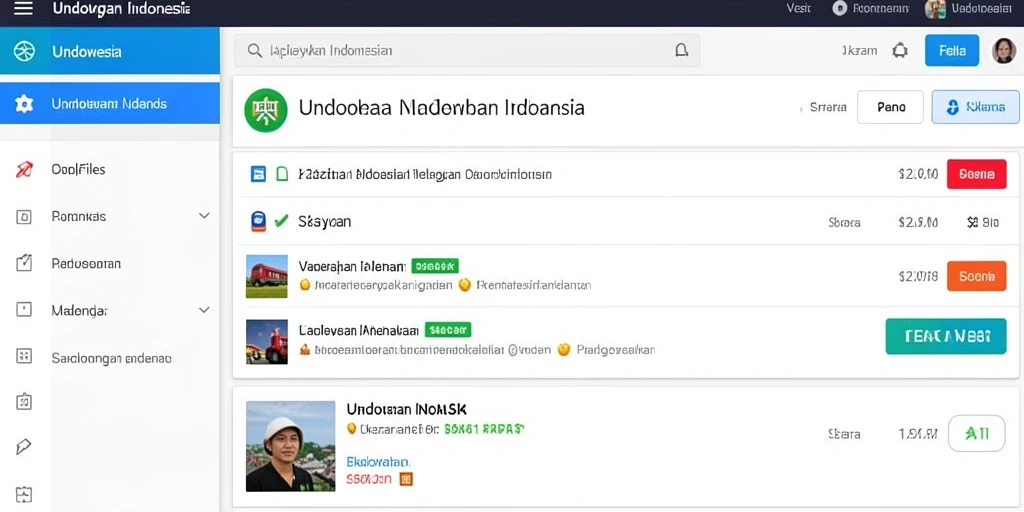Click the yellow emoji before Prardgoveakan
Screen dimensions: 1024x512
tap(564, 349)
